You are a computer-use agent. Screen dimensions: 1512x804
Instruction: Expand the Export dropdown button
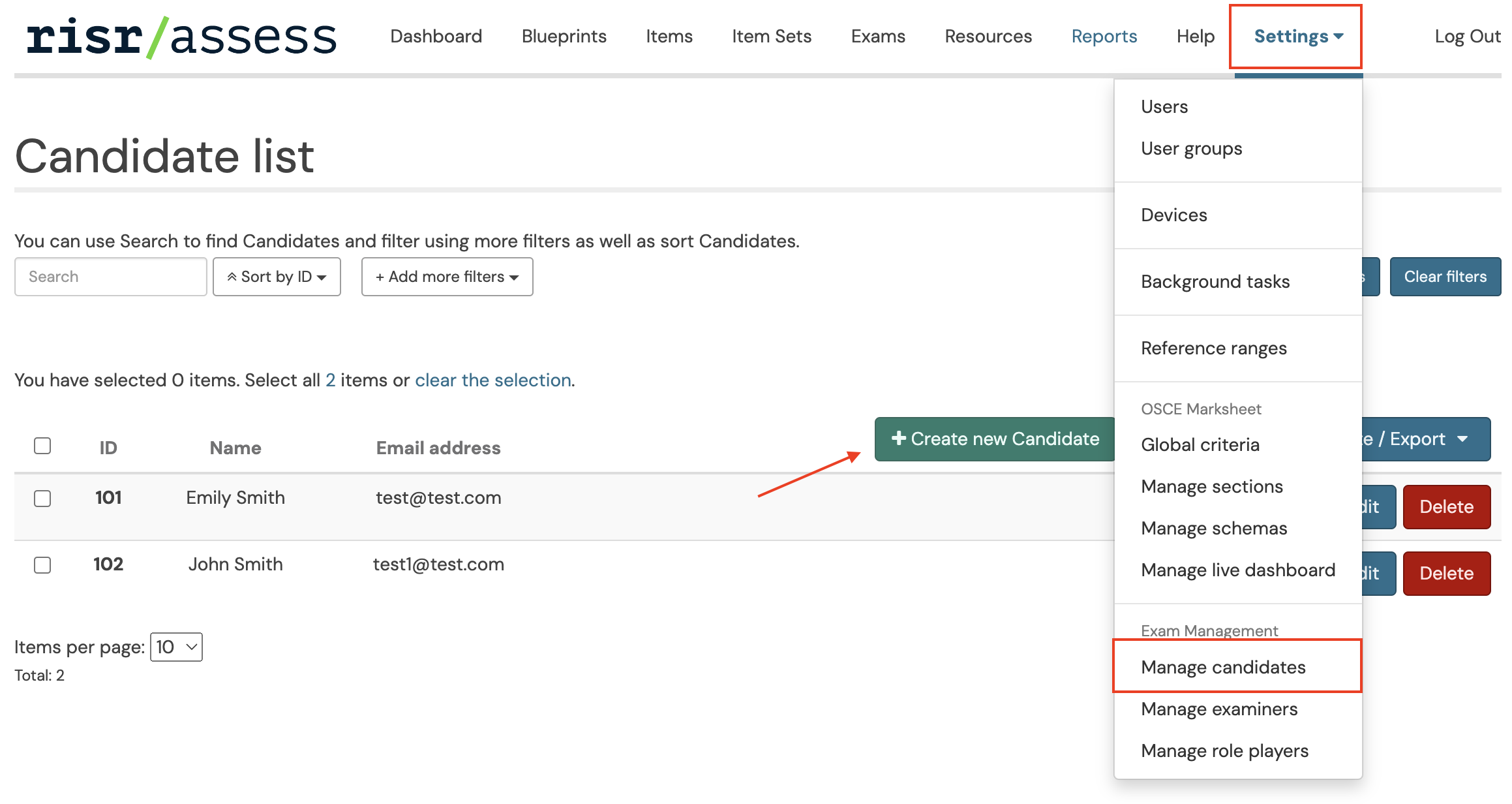point(1426,439)
